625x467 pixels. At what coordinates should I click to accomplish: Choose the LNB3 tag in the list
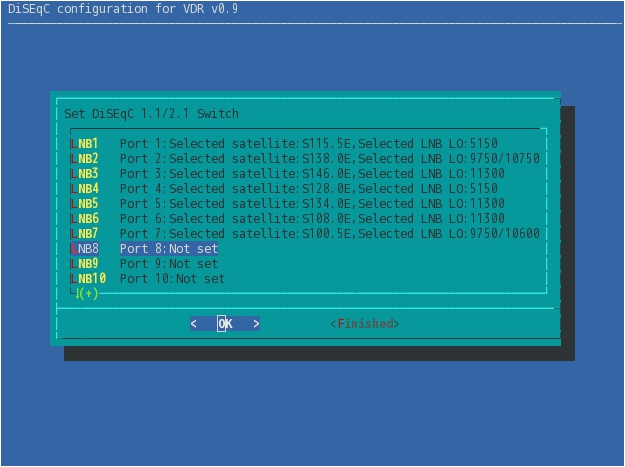pyautogui.click(x=85, y=174)
